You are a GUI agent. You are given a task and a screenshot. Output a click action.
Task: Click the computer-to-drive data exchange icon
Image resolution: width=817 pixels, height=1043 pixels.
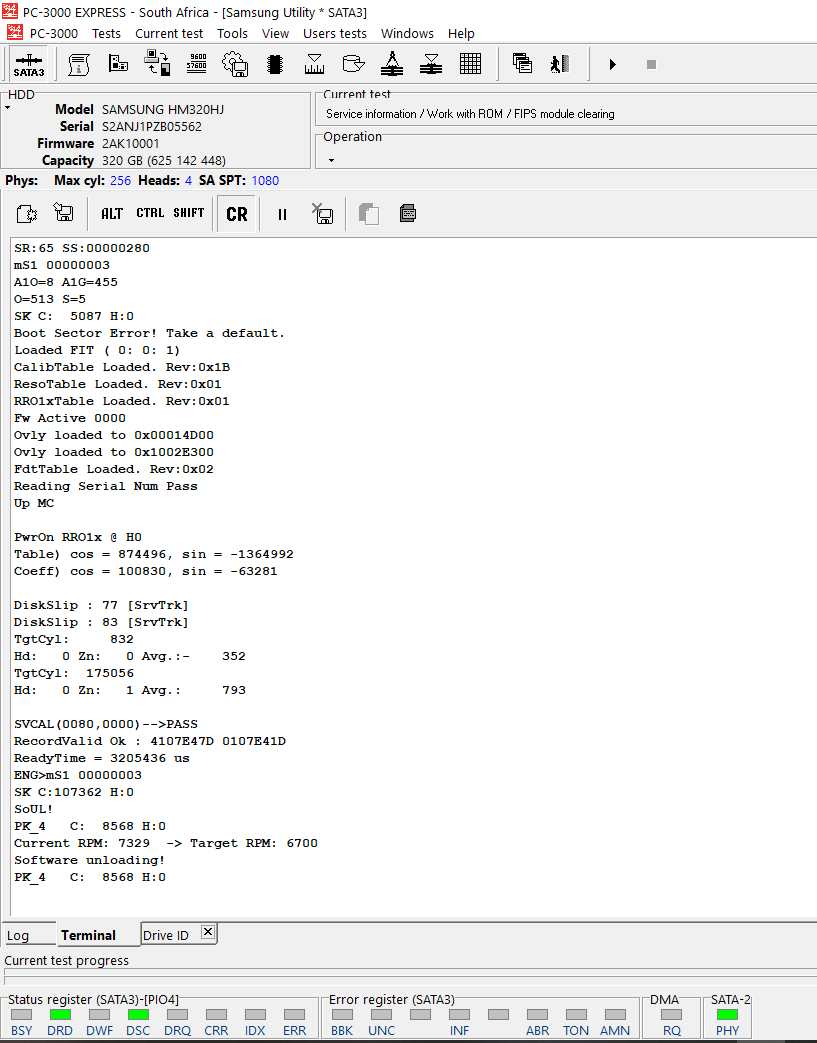pos(157,63)
